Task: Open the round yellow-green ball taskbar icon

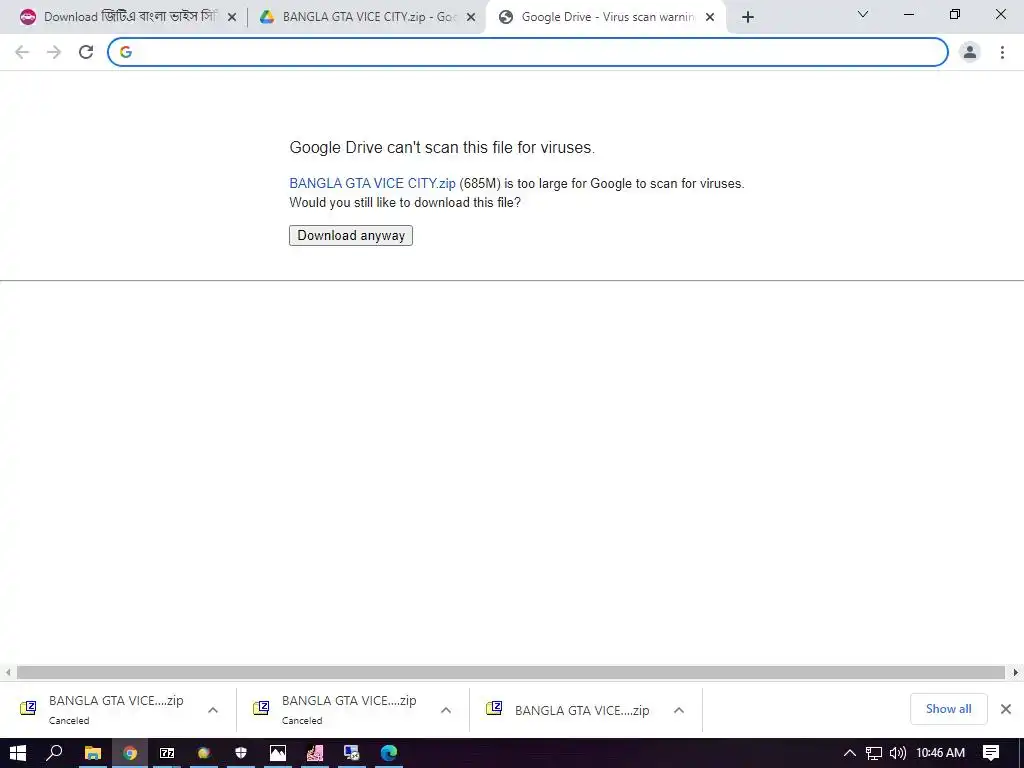Action: [204, 753]
